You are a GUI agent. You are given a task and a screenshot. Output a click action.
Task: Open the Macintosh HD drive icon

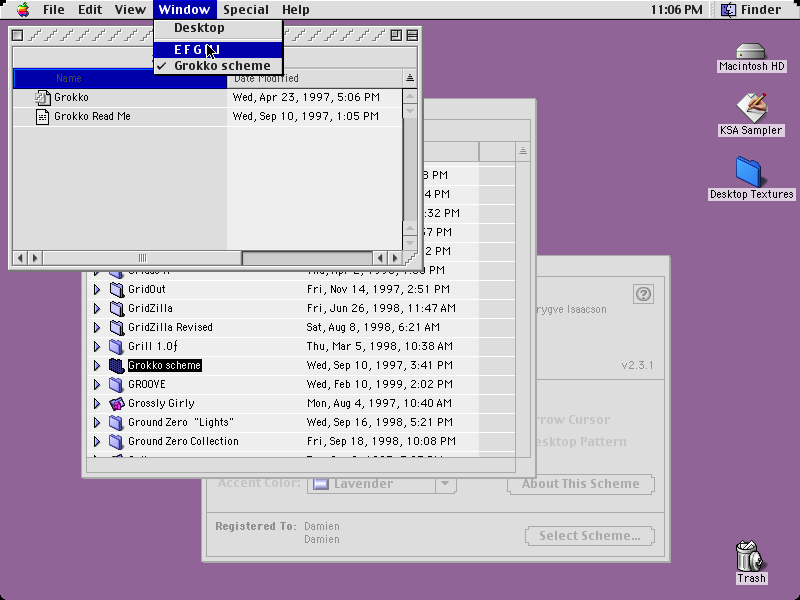pos(751,51)
